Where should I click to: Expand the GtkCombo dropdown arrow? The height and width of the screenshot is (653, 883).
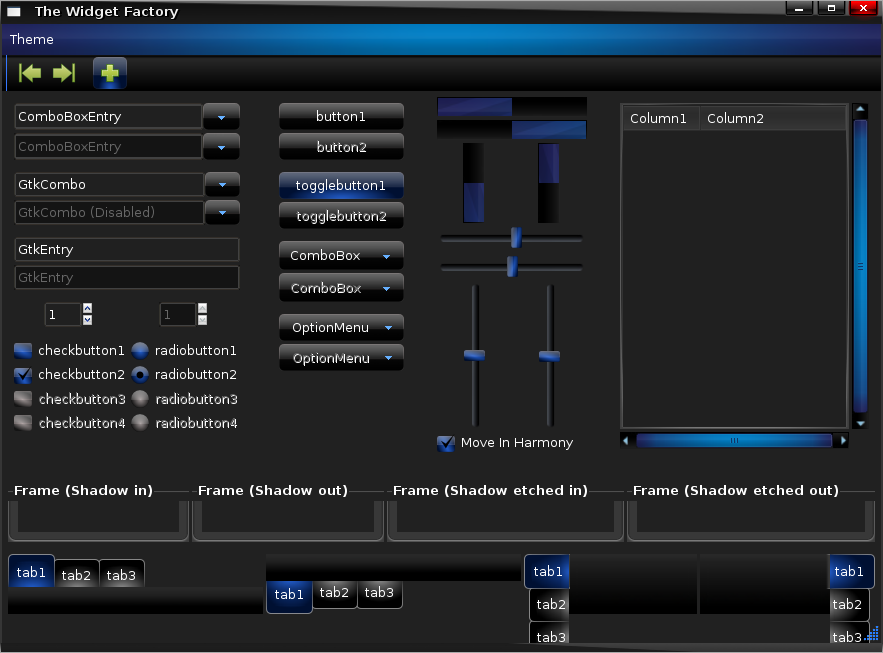tap(222, 184)
